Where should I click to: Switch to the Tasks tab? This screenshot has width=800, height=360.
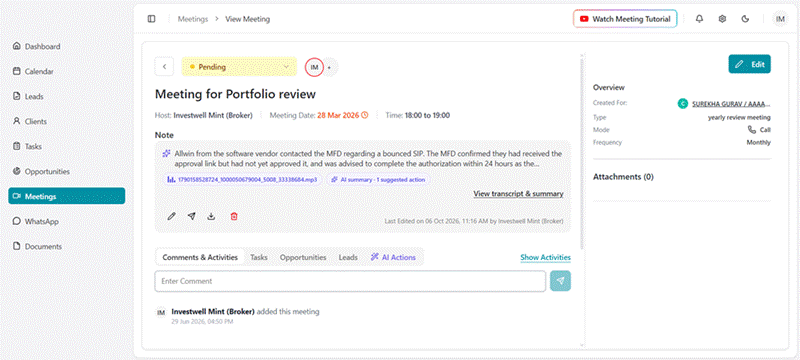tap(259, 258)
